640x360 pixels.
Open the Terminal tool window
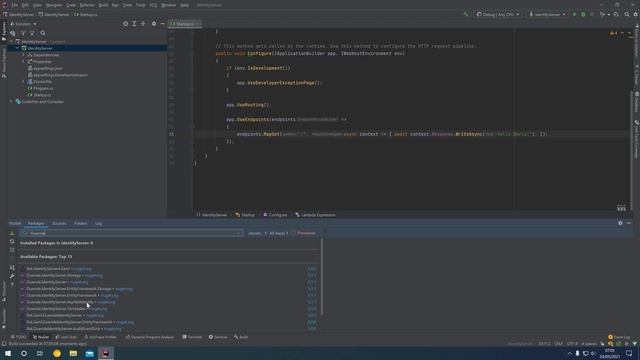click(192, 337)
